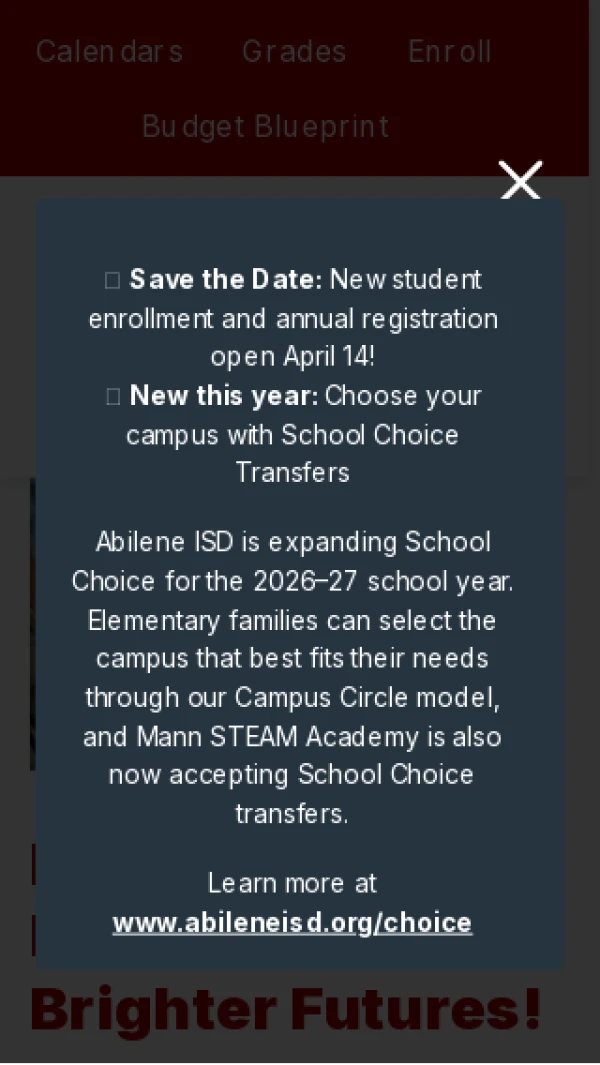
Task: Click the 'Abilene ISD is expanding School' line
Action: coord(292,542)
